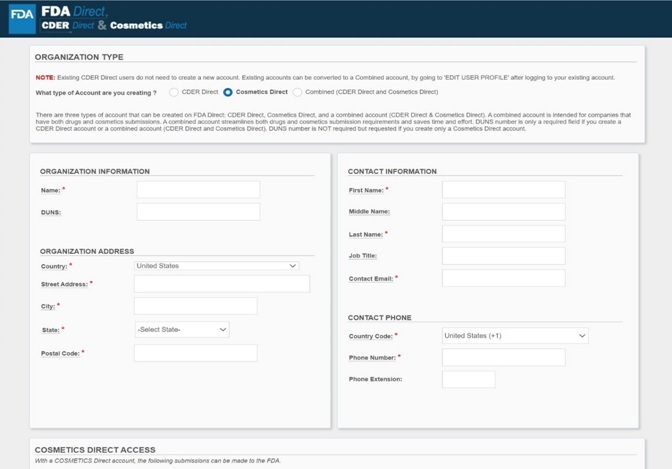Click the Phone Number input

pos(503,357)
